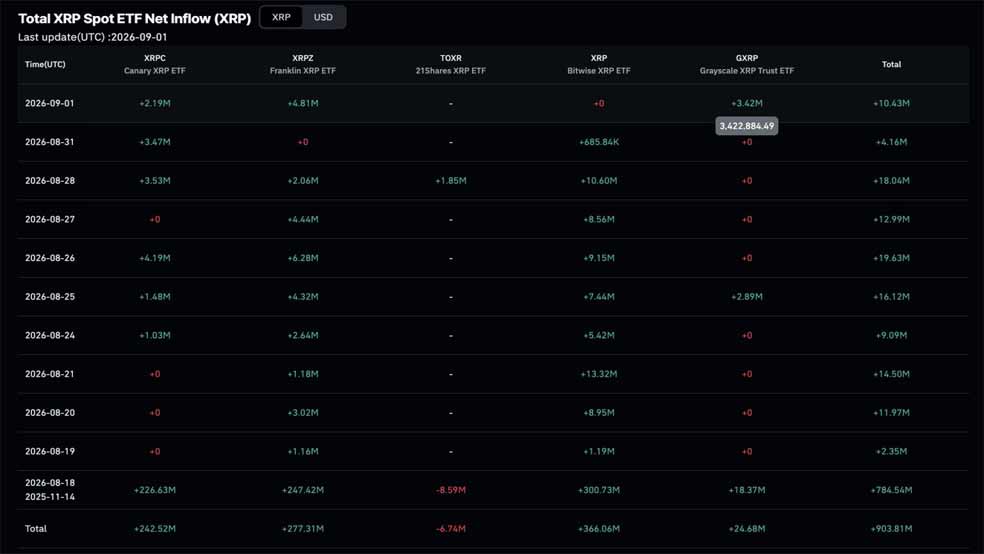Select the 2026-08-20 date cell
This screenshot has width=984, height=554.
(x=50, y=413)
